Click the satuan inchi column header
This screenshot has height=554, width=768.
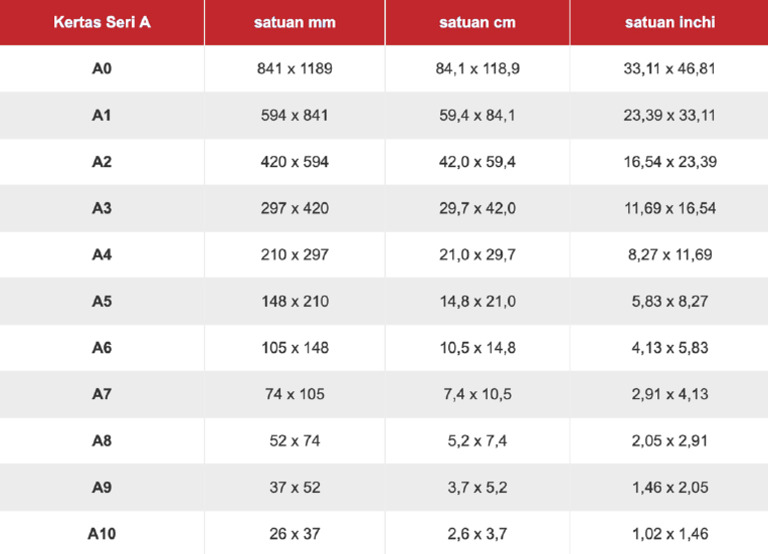pos(670,22)
